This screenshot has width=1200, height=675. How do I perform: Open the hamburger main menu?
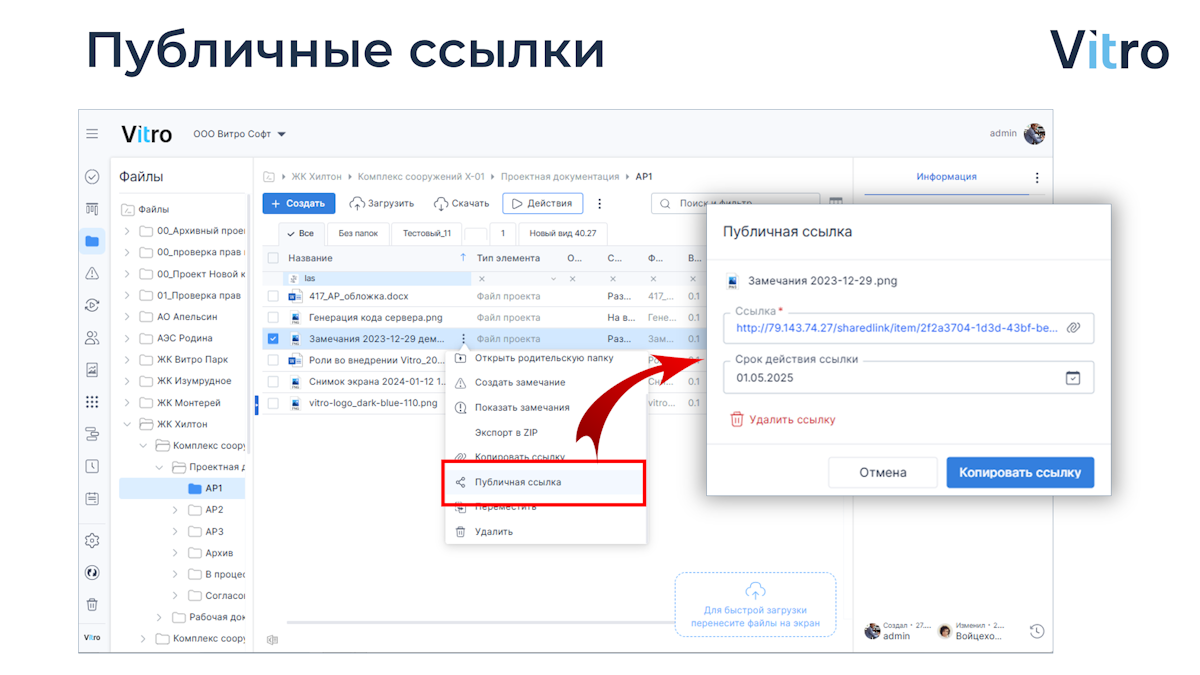[92, 134]
